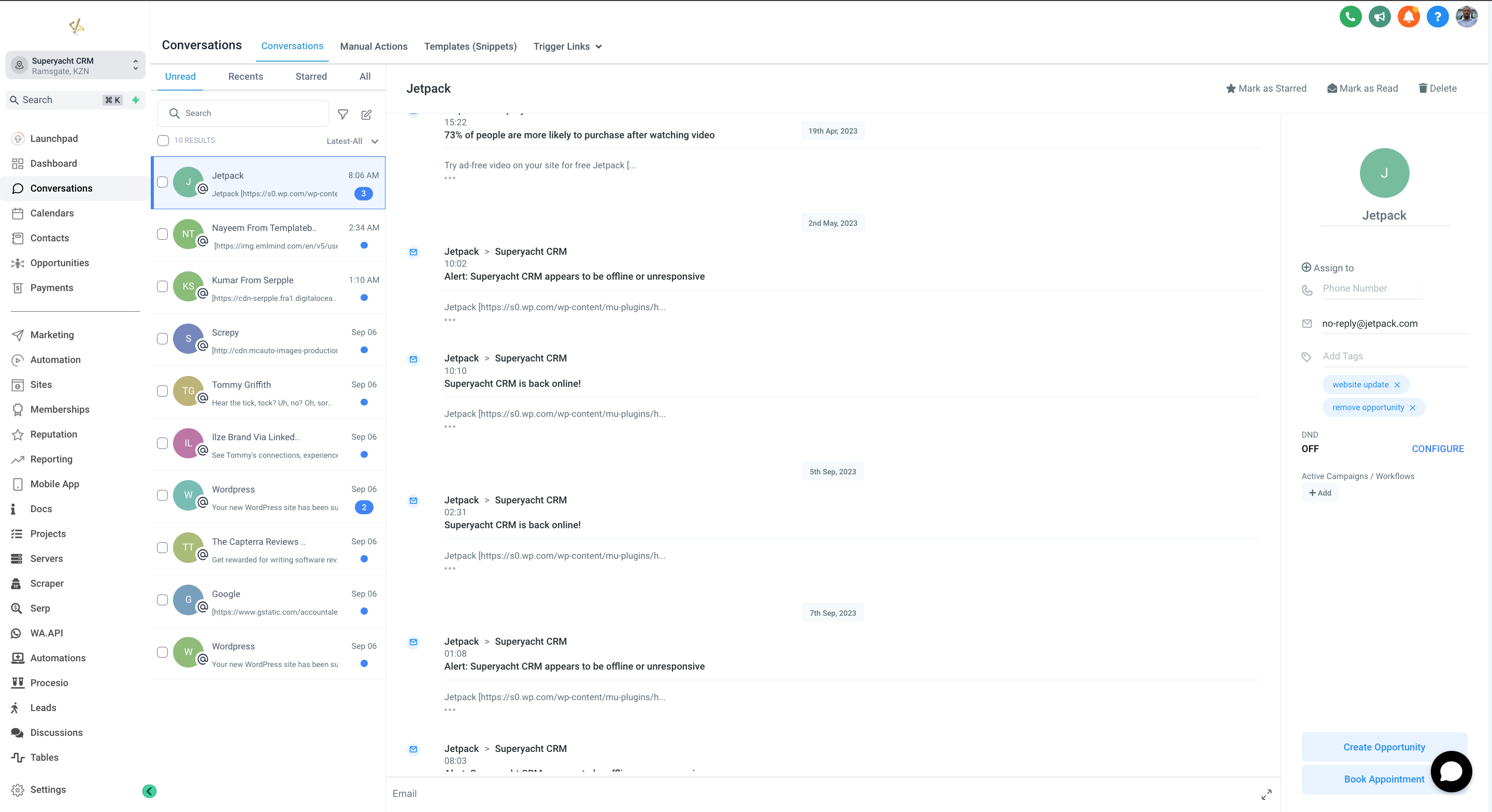
Task: Open the user profile avatar
Action: (x=1466, y=17)
